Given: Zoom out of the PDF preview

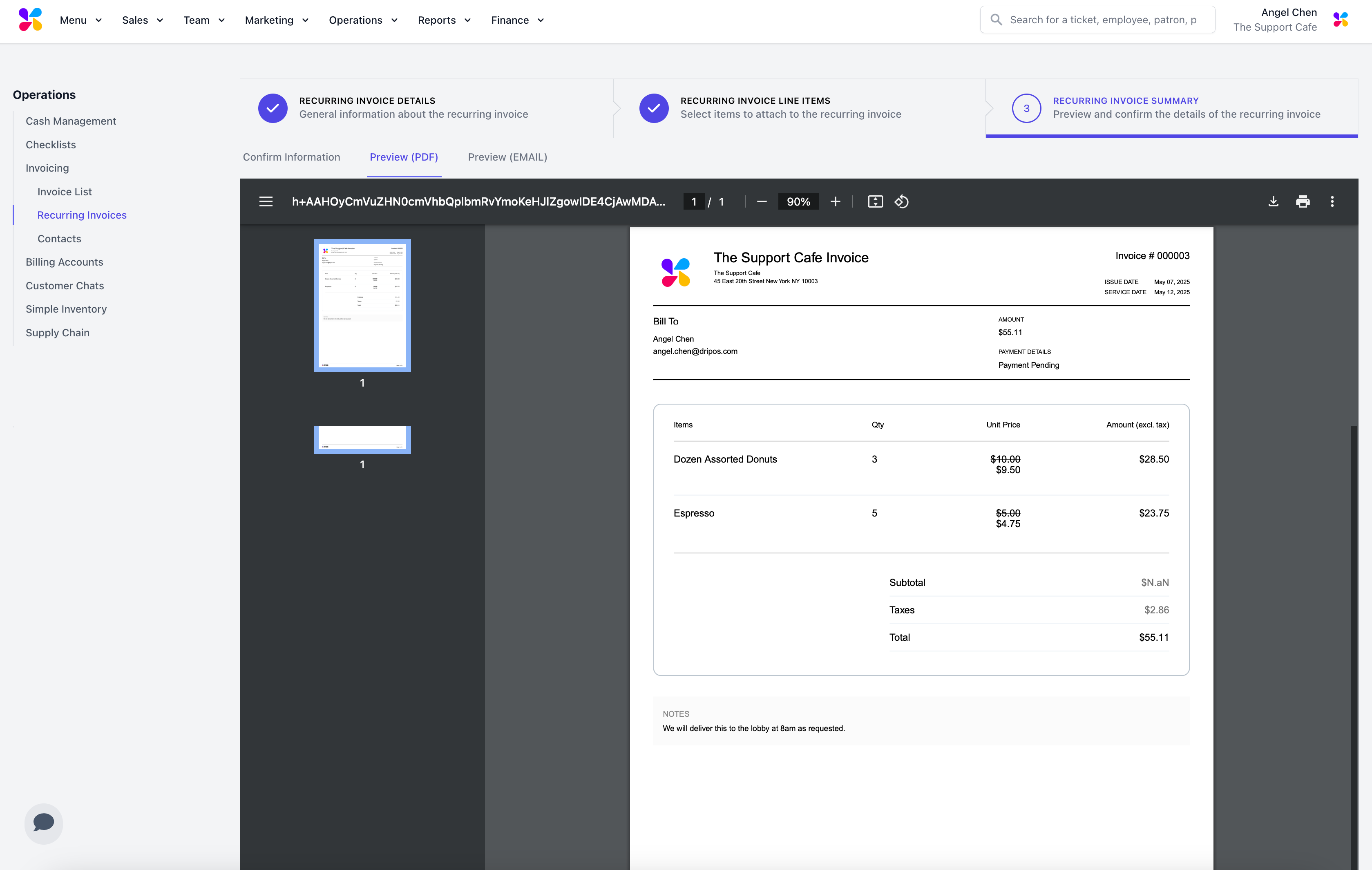Looking at the screenshot, I should click(x=762, y=202).
